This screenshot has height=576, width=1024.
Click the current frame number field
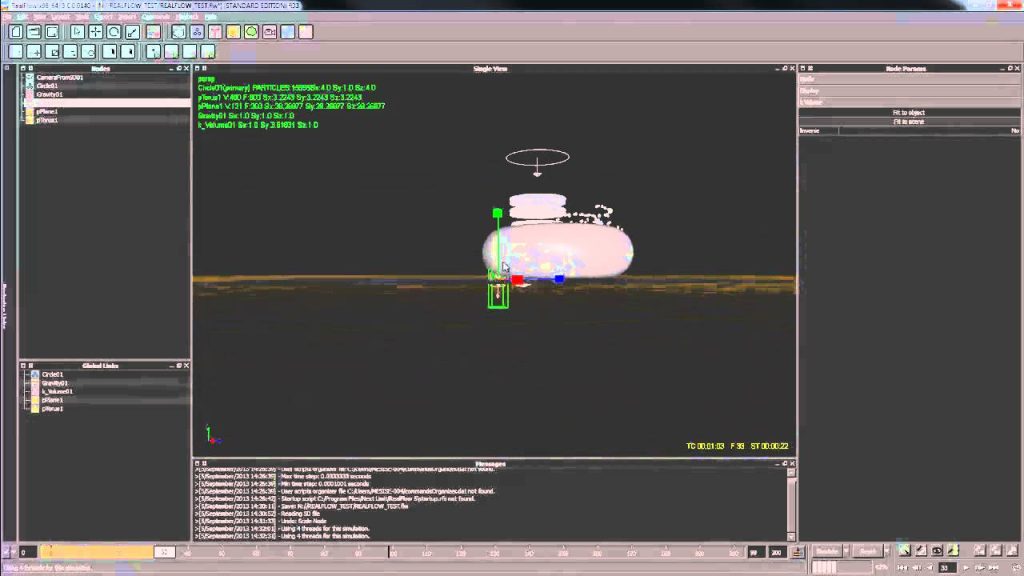[947, 568]
